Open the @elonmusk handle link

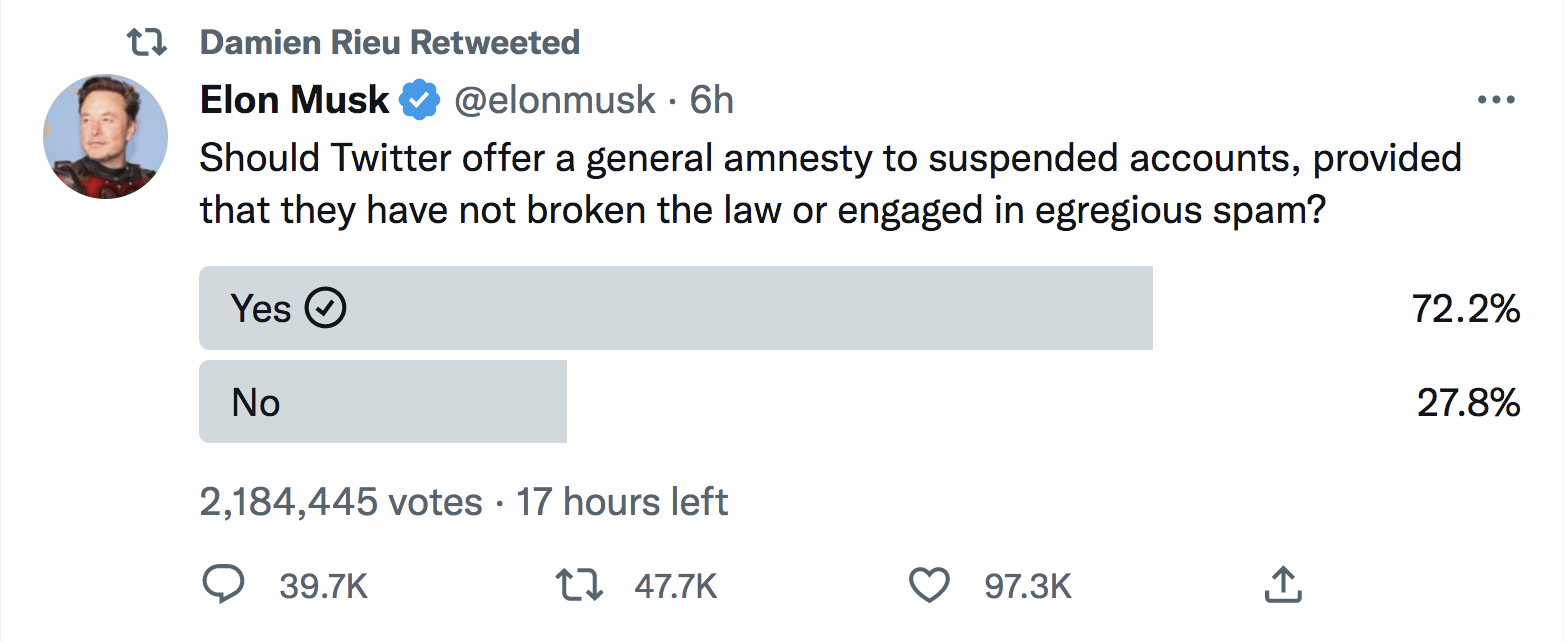[556, 101]
